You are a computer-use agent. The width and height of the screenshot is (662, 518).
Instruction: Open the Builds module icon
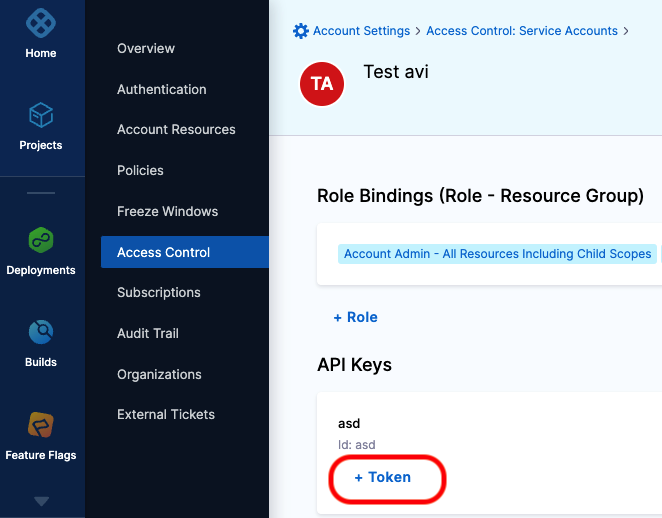[41, 332]
